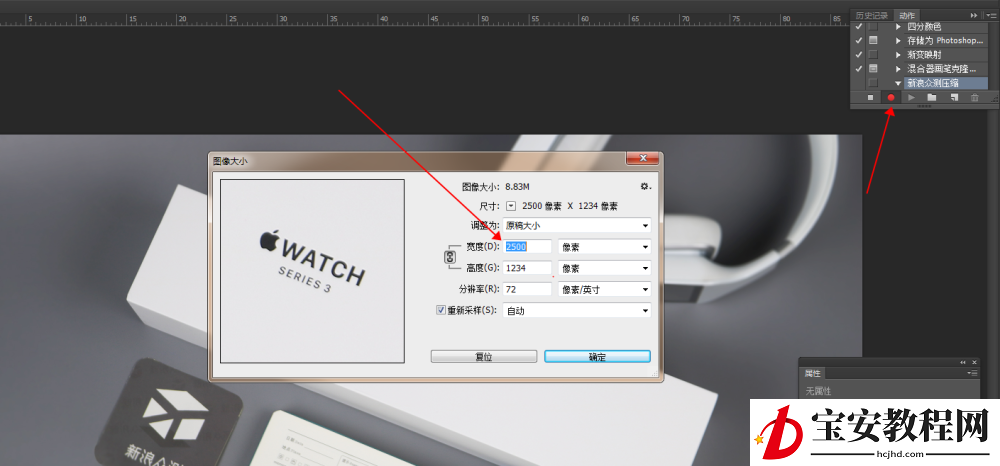Toggle dialog box for 渐变映射 action

coord(873,54)
